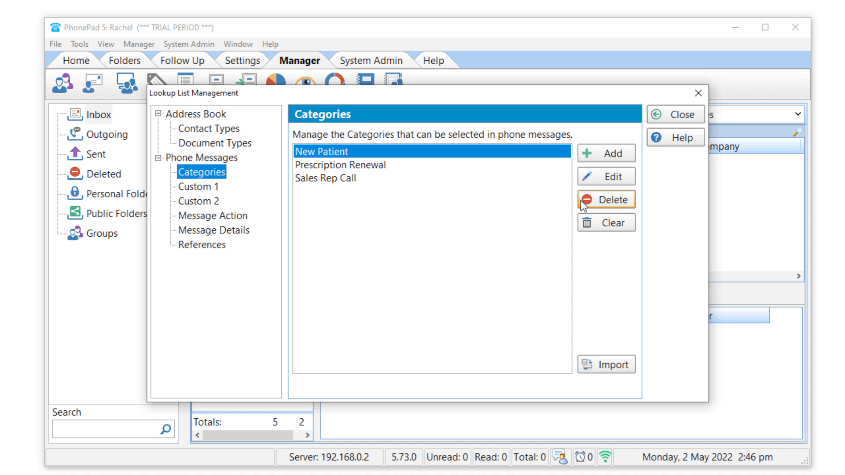Add a new category

point(606,154)
